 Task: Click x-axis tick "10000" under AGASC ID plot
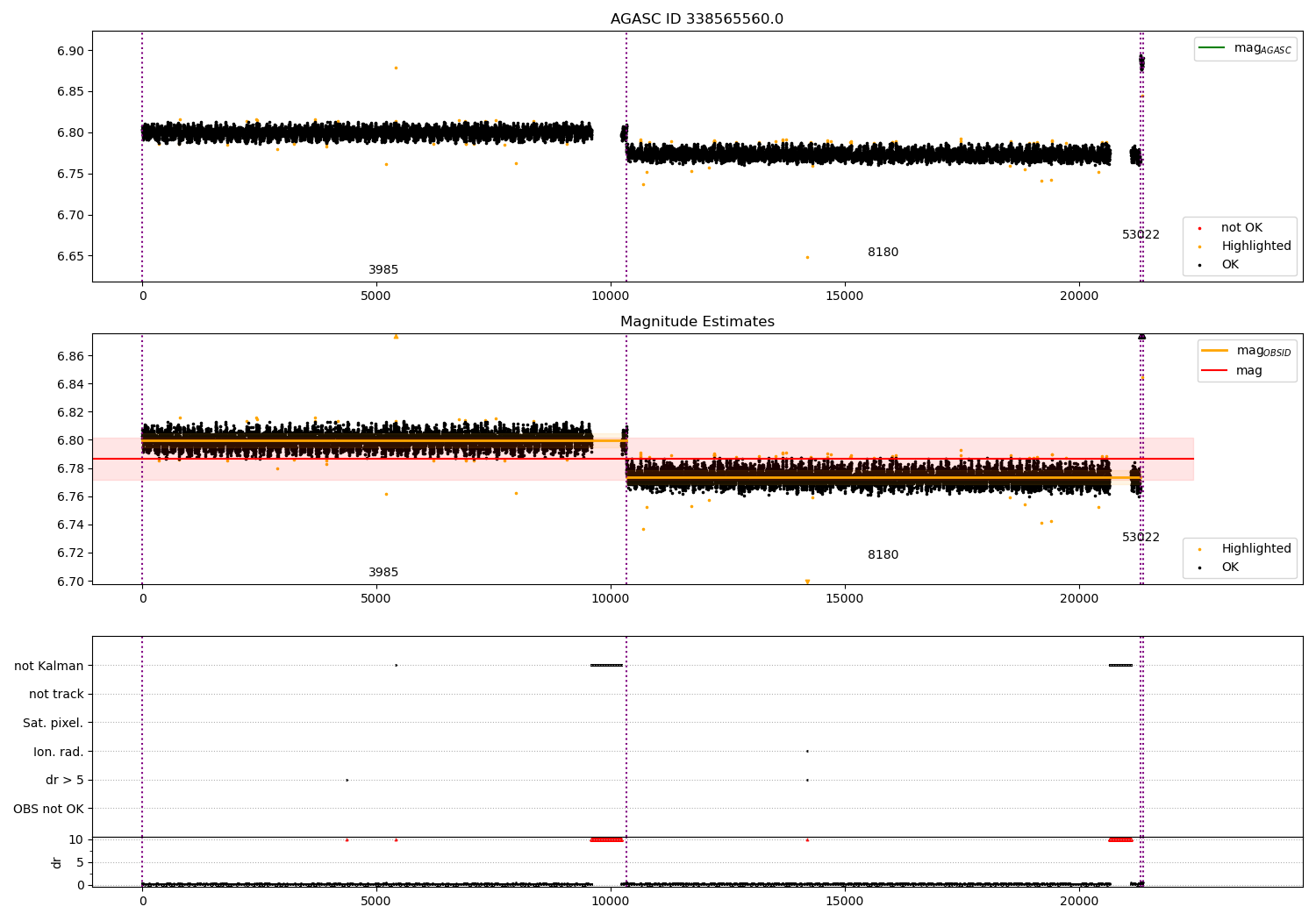611,296
